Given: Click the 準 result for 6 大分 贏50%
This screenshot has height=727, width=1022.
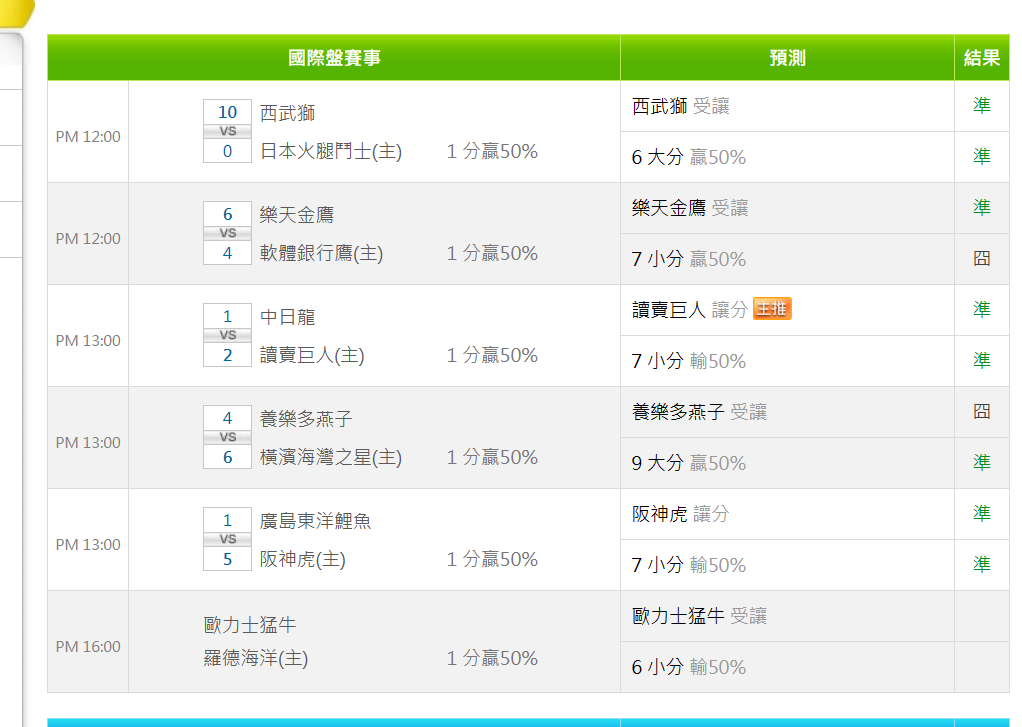Looking at the screenshot, I should coord(982,156).
